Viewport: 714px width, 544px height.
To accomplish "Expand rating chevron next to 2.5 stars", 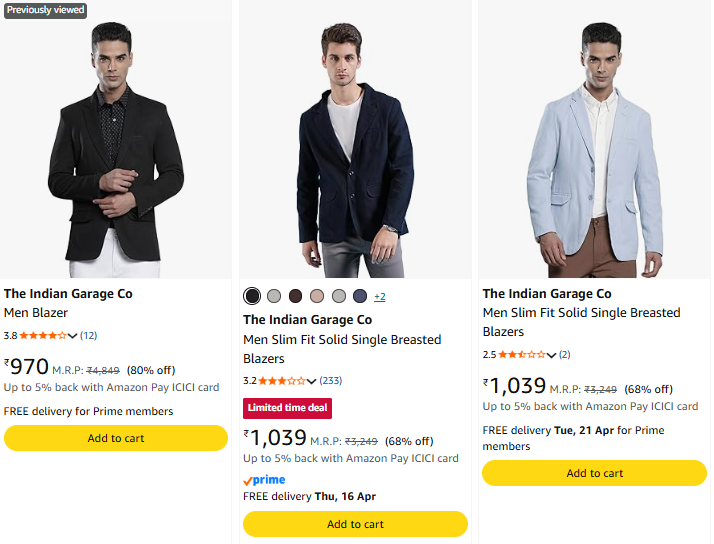I will (552, 355).
